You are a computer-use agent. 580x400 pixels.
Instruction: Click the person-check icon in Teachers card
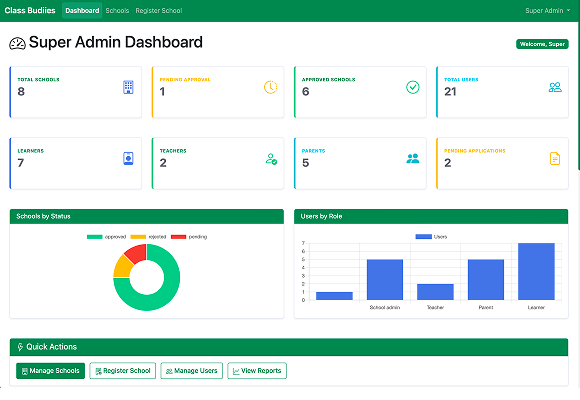pyautogui.click(x=271, y=159)
